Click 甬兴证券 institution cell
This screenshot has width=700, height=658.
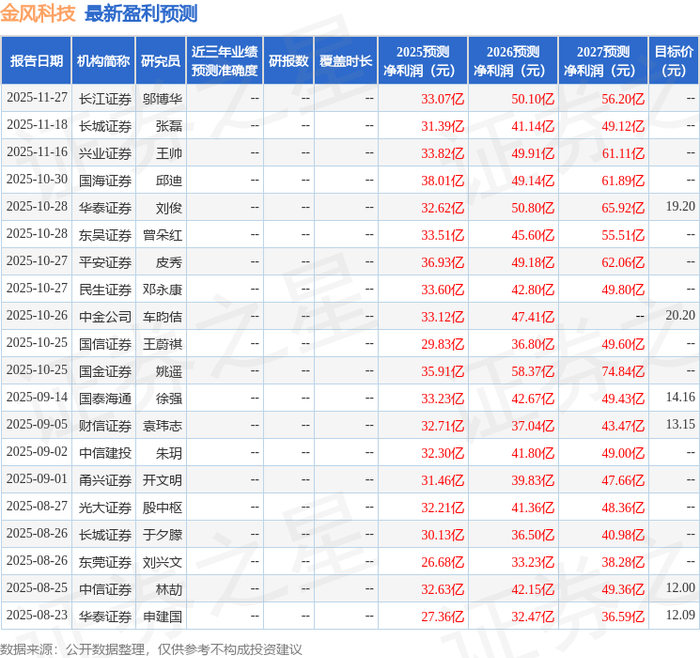(105, 480)
